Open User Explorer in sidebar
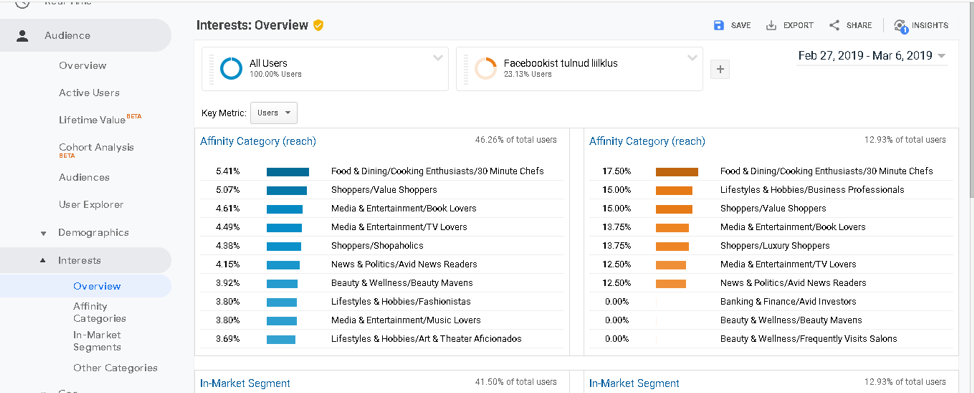Screen dimensions: 974x393 click(91, 204)
